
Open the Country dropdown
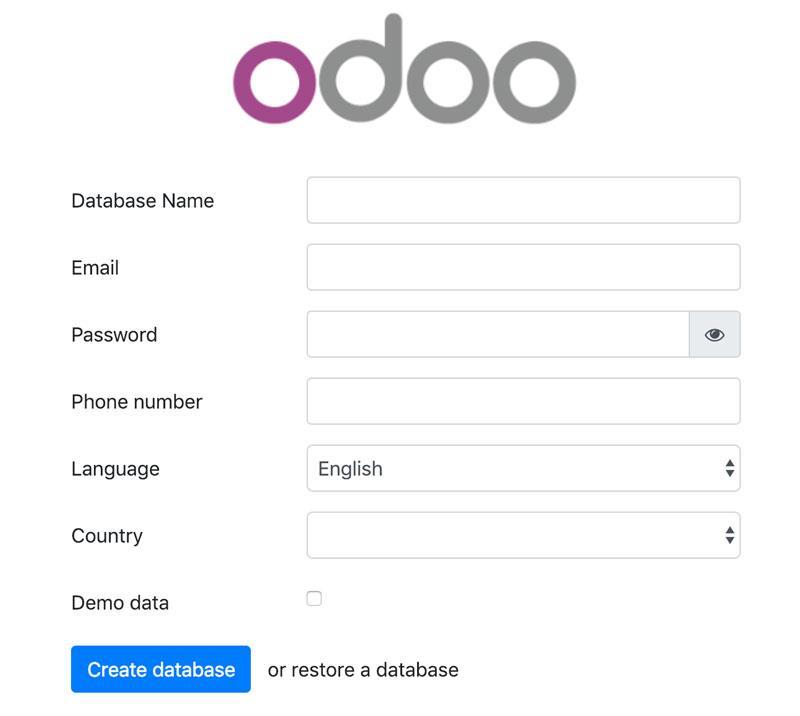click(522, 535)
